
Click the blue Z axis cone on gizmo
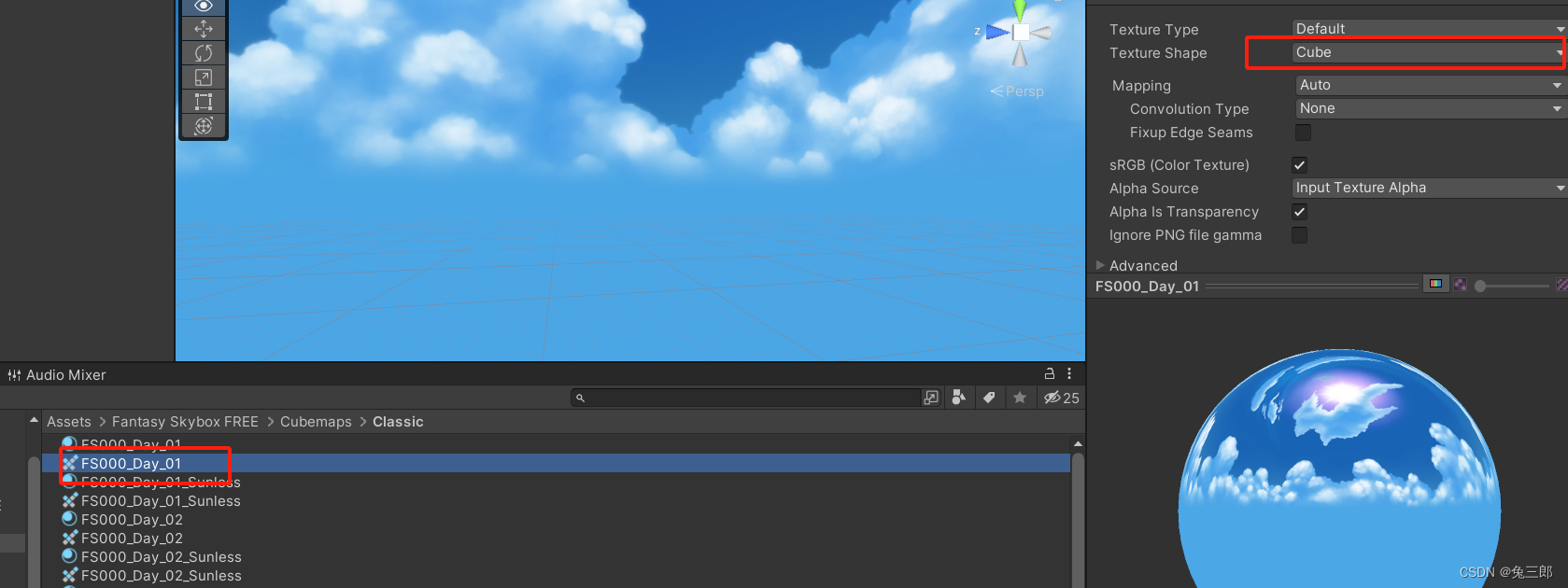997,33
